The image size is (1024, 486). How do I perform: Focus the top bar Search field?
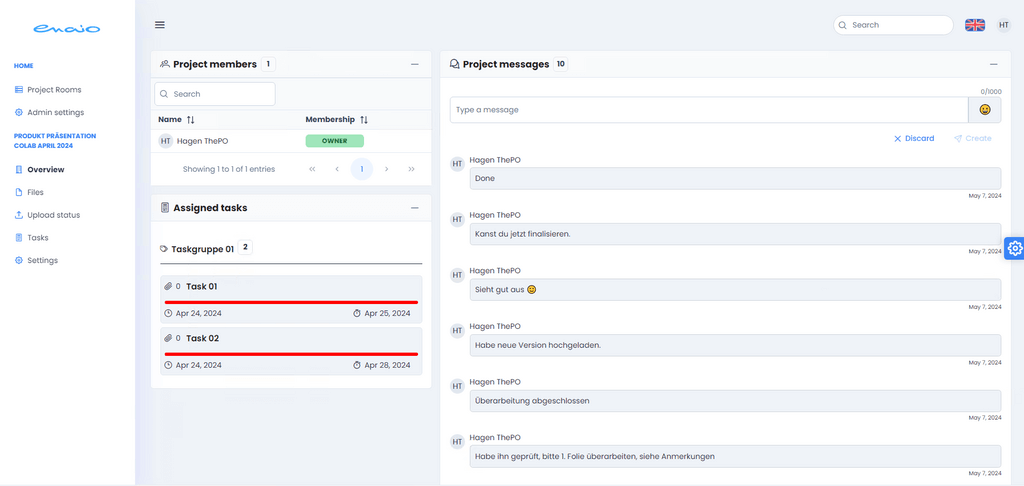(893, 25)
